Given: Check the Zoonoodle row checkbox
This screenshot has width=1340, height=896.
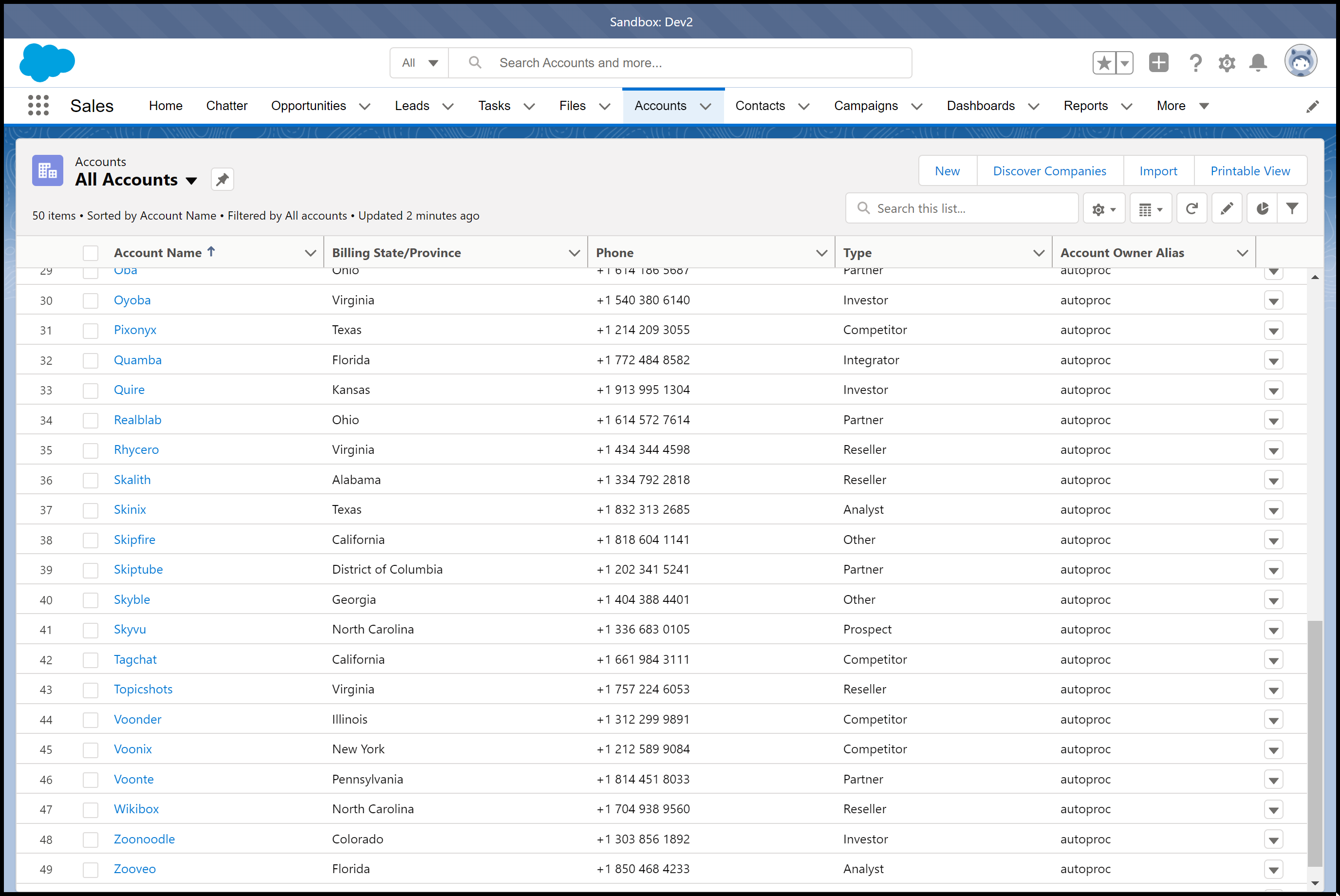Looking at the screenshot, I should [x=90, y=840].
